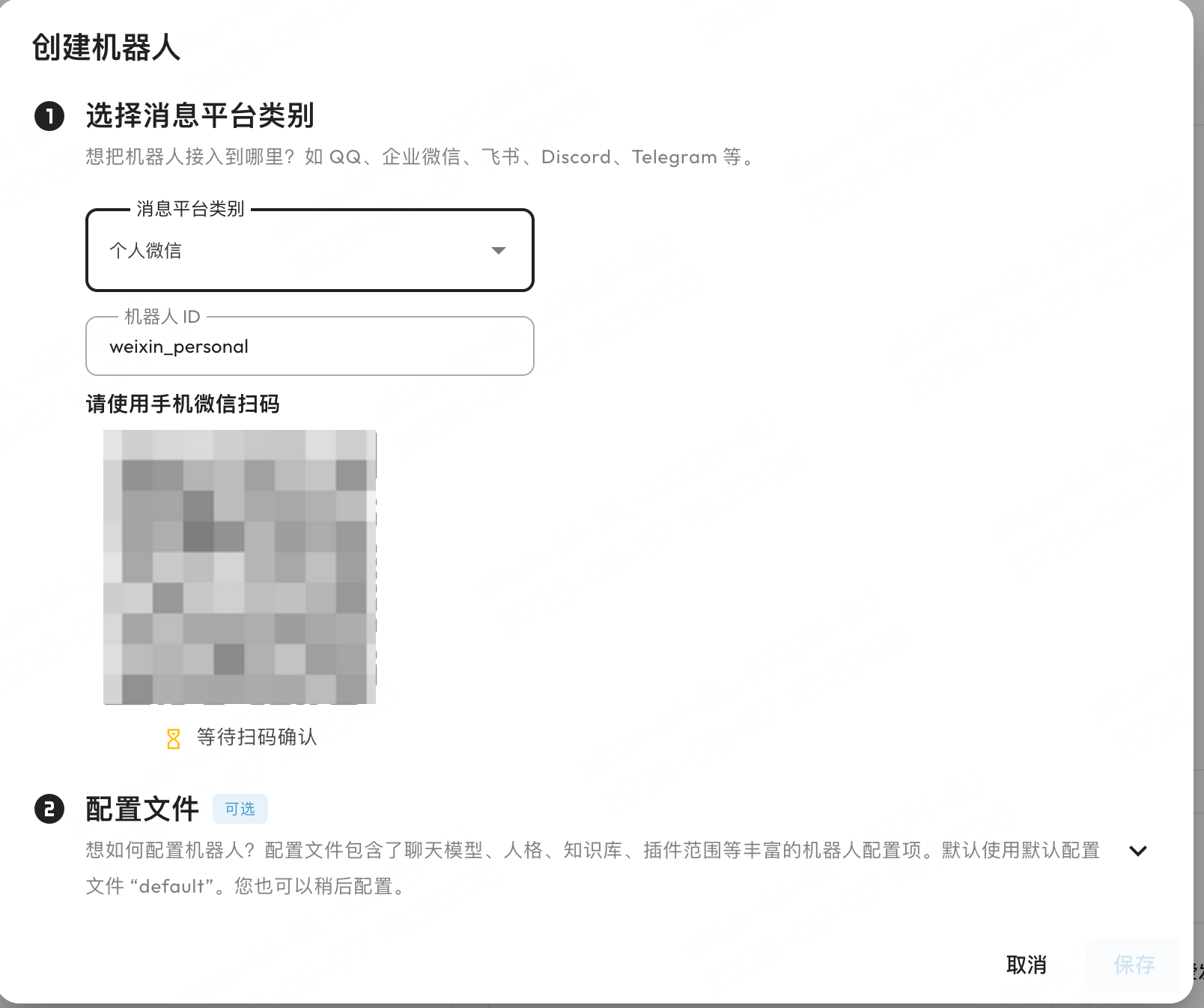Click the 请使用手机微信扫码 instruction text
1204x1008 pixels.
pyautogui.click(x=183, y=404)
